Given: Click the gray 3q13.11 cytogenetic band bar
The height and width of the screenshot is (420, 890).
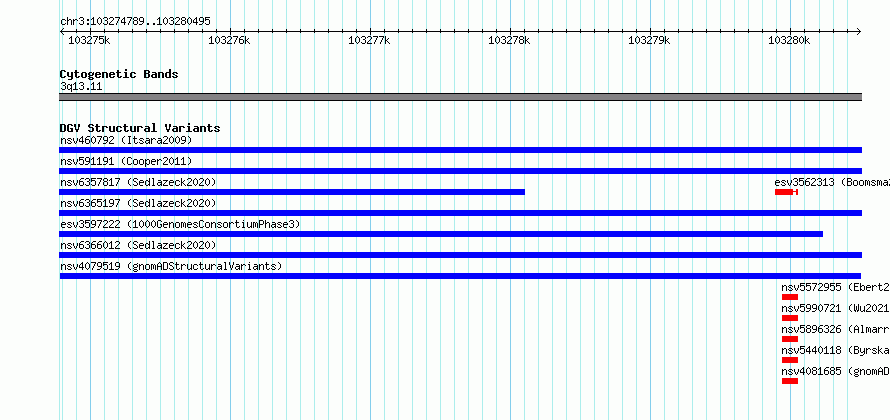Looking at the screenshot, I should 460,97.
